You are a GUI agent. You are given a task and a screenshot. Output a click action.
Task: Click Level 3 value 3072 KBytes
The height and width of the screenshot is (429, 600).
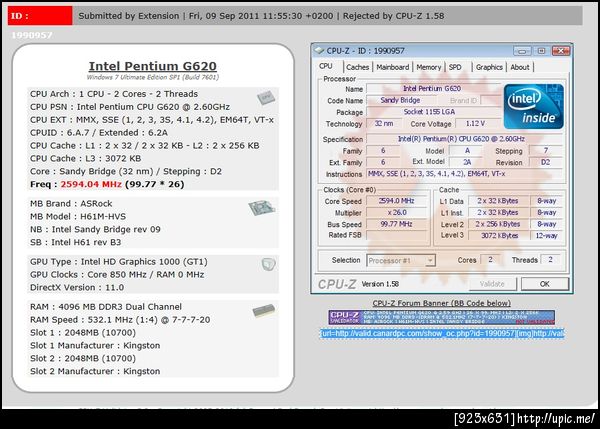(498, 236)
